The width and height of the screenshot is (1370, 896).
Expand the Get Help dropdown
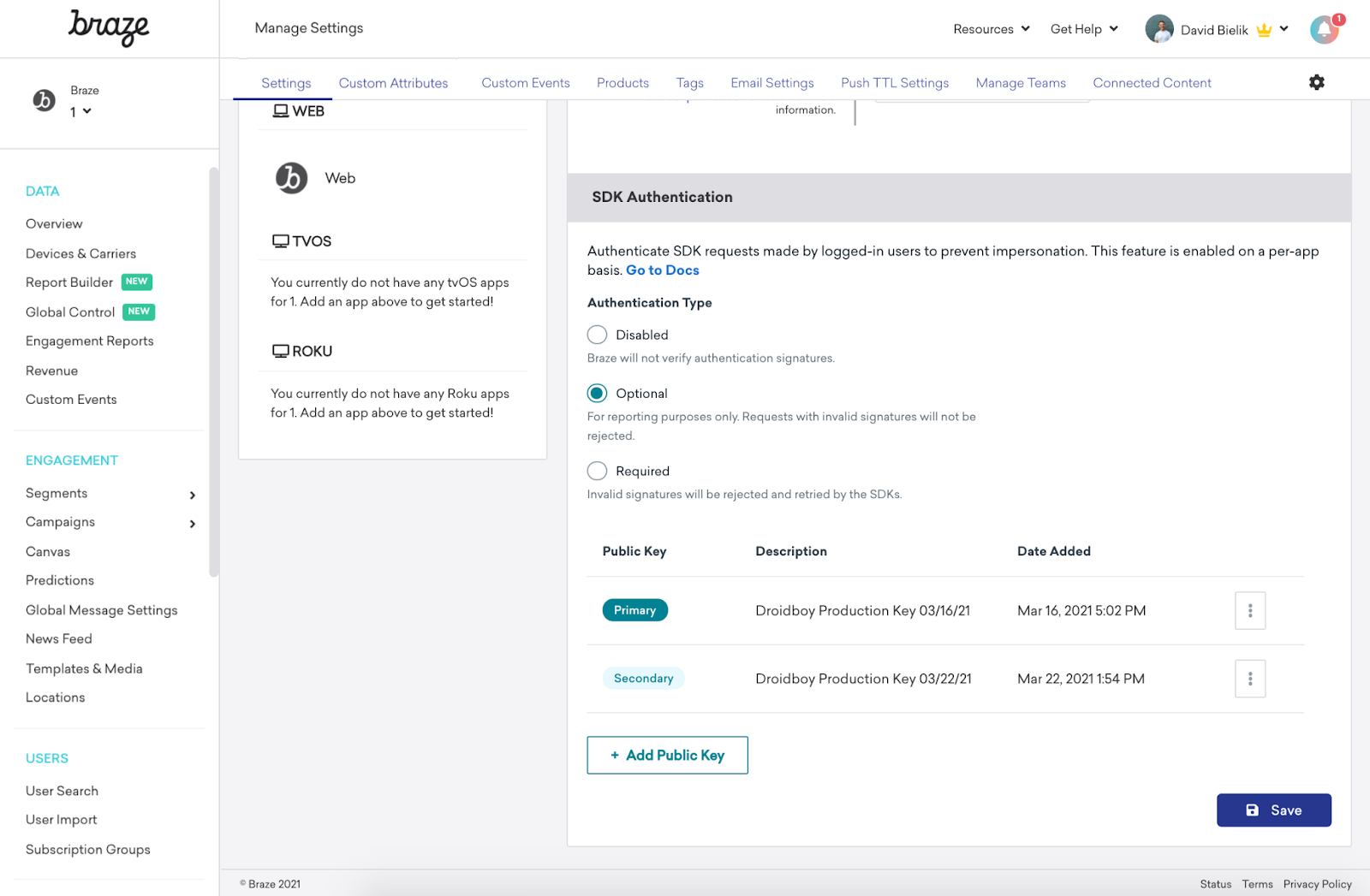click(1084, 29)
